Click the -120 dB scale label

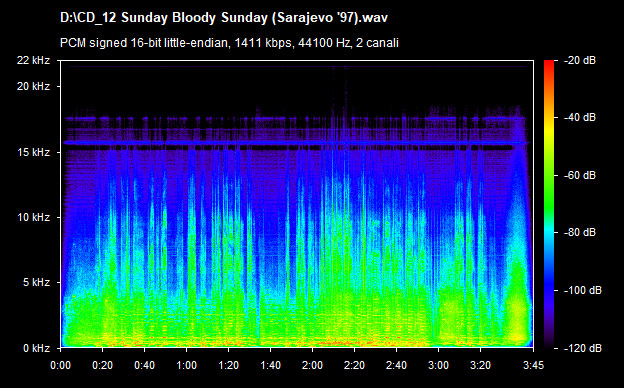point(582,348)
